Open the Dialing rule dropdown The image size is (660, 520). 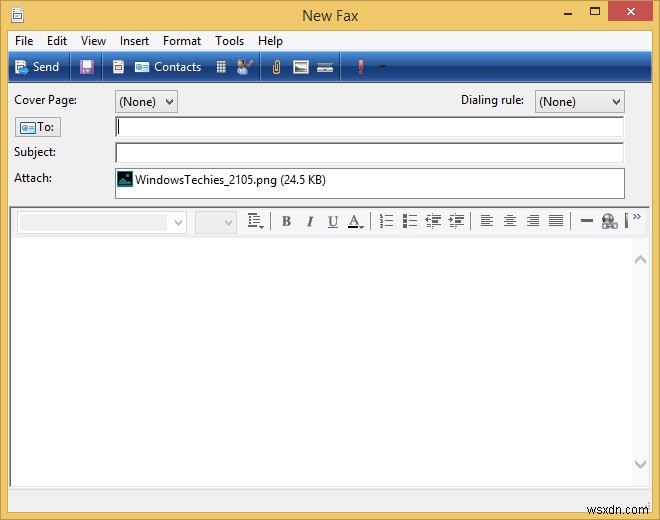[579, 101]
